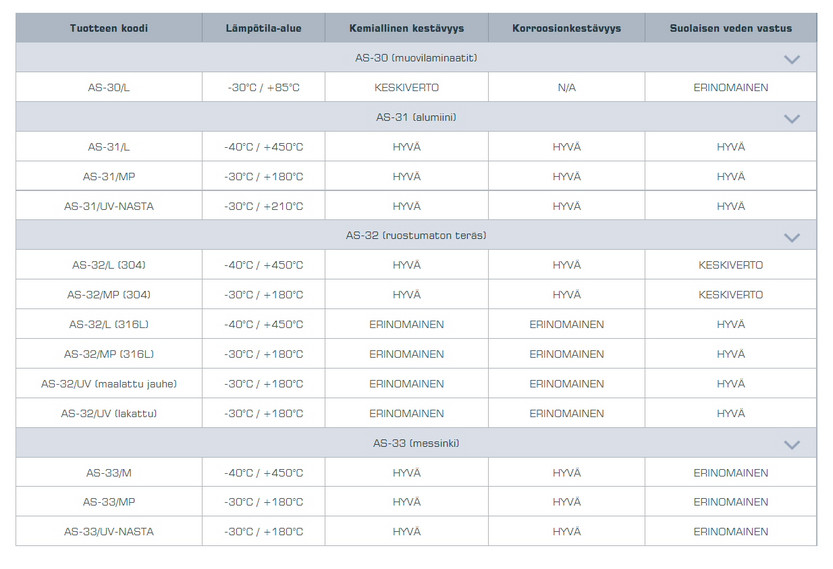This screenshot has width=833, height=569.
Task: Click the AS-32 (ruostumaton teräs) group title
Action: coord(416,235)
